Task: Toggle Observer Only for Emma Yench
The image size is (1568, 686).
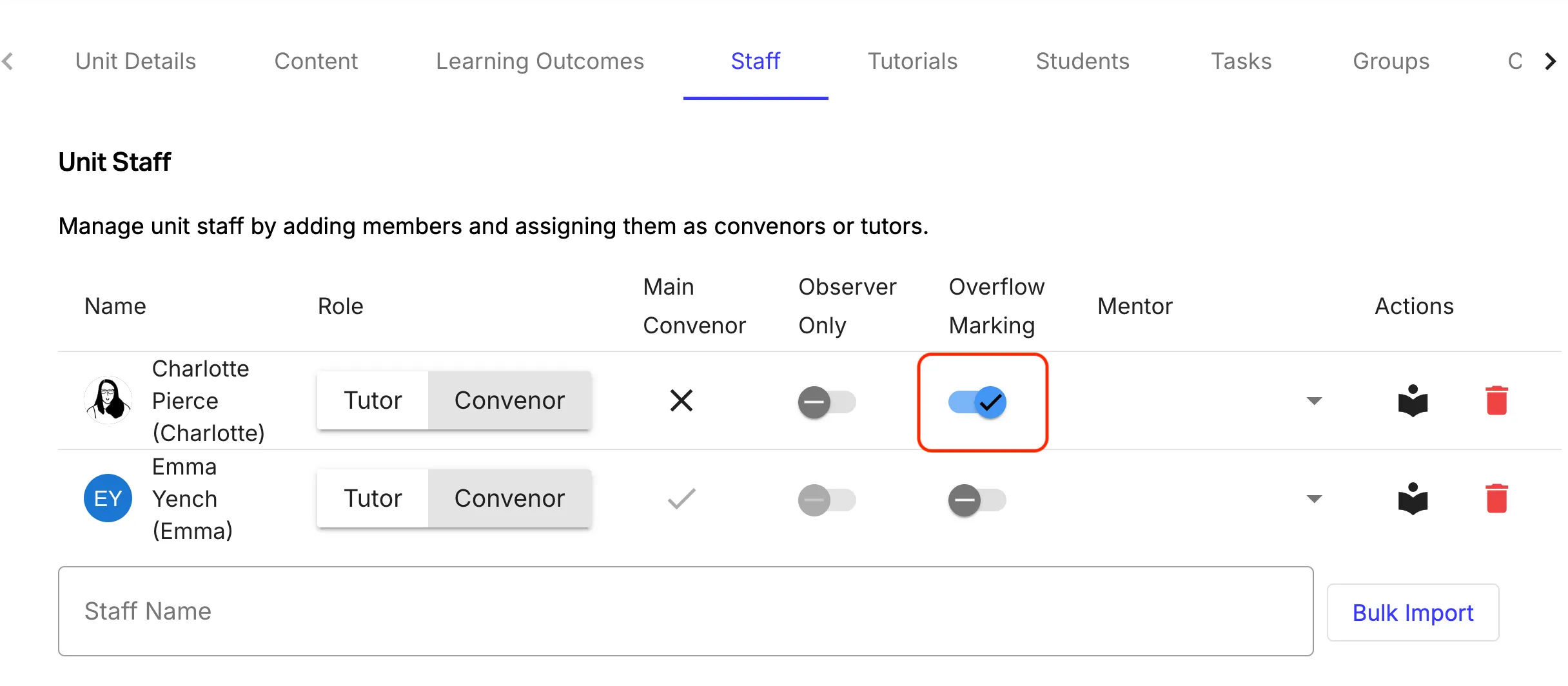Action: tap(827, 500)
